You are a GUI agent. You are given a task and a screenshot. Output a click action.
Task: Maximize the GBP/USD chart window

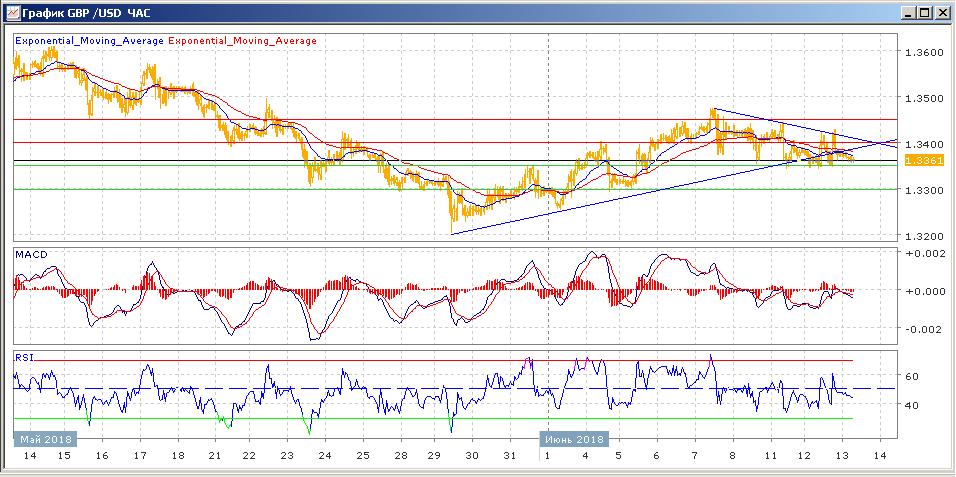926,12
